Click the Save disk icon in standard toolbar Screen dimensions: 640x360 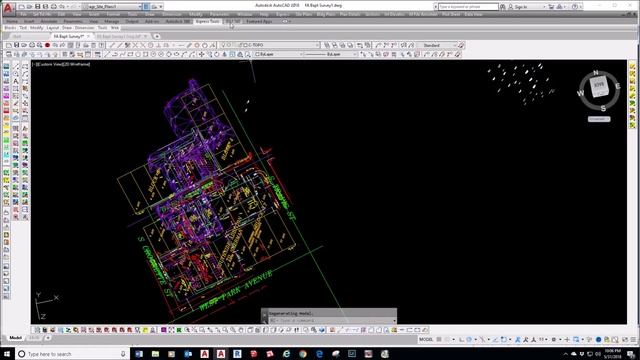coord(16,45)
